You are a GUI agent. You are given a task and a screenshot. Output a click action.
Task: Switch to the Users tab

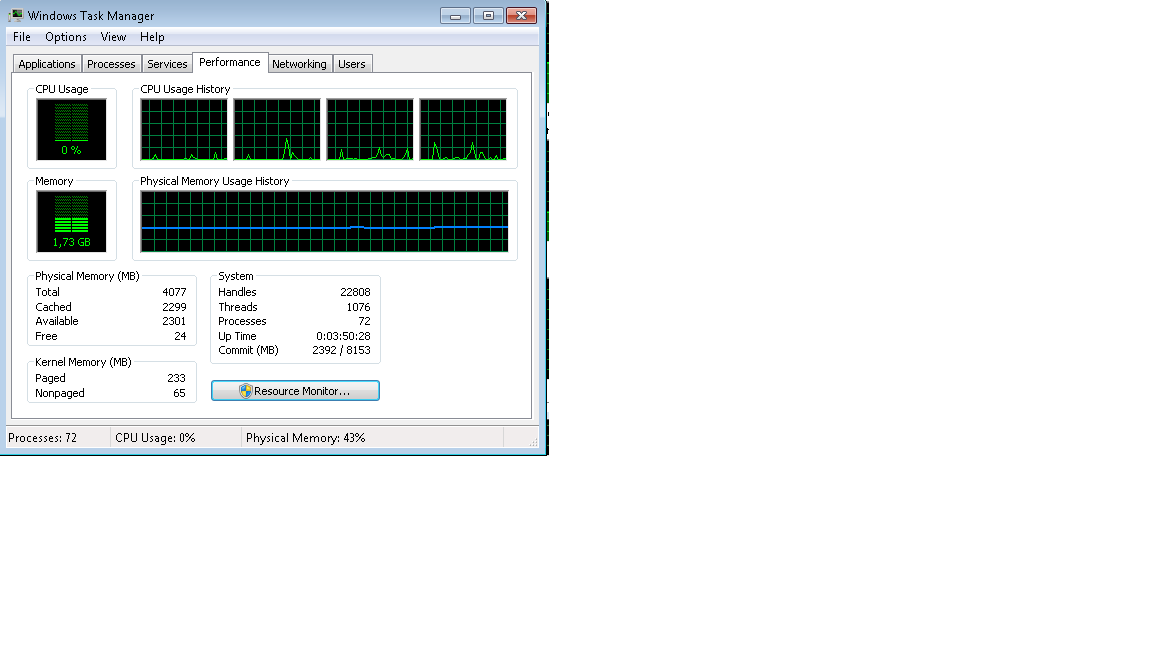[x=352, y=64]
